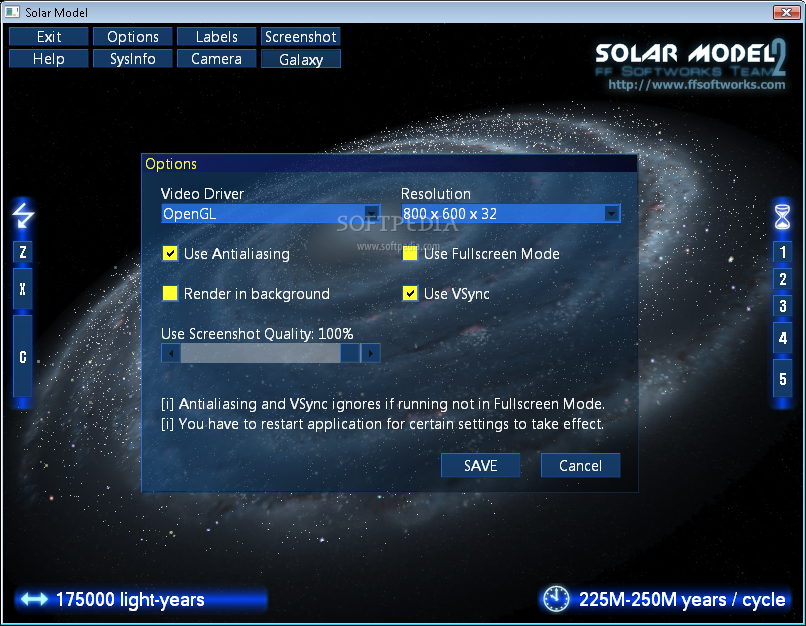Click the Solar Model title bar icon
This screenshot has width=806, height=626.
pos(12,11)
